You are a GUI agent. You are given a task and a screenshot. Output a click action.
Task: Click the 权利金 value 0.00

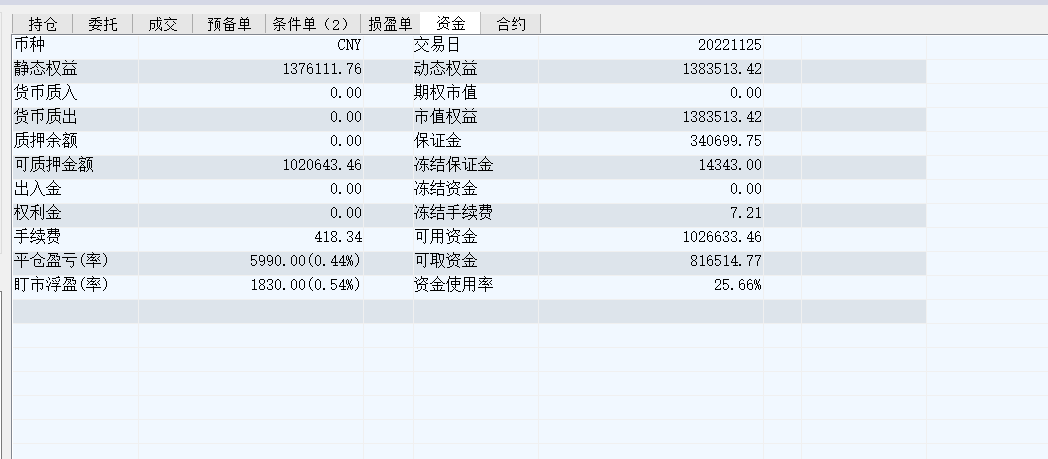click(x=346, y=213)
